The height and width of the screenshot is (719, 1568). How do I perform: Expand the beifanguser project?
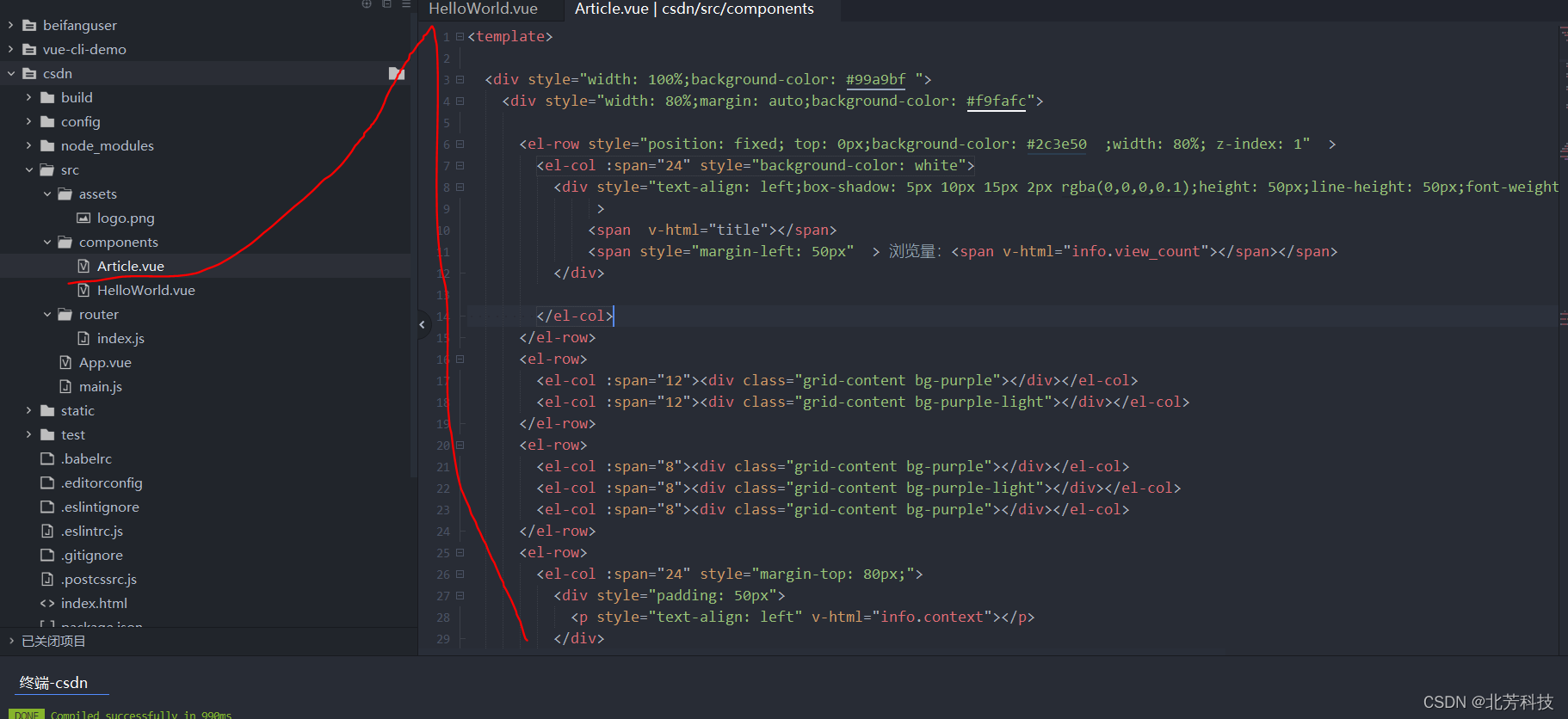(x=11, y=26)
